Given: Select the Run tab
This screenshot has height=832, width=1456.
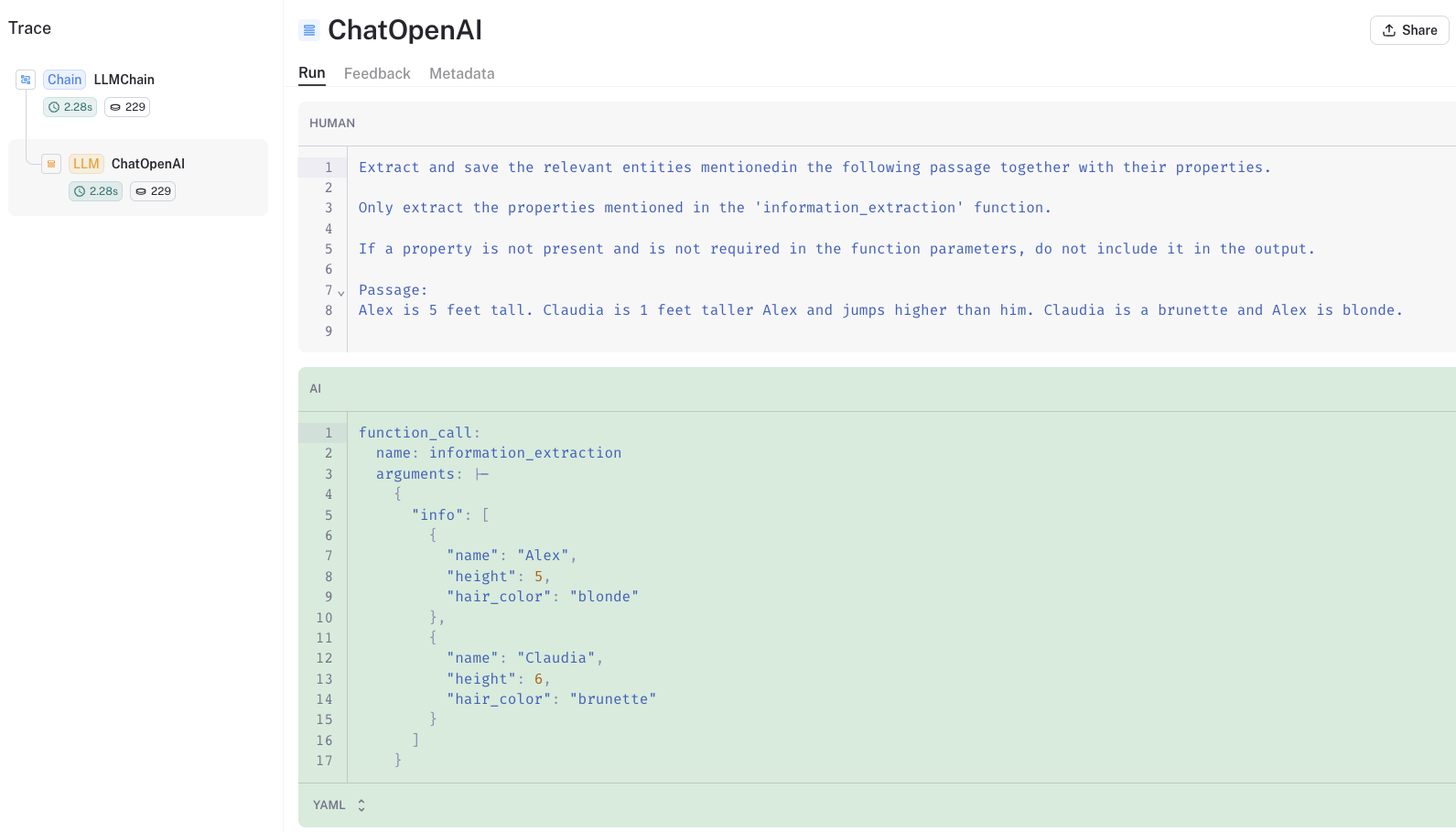Looking at the screenshot, I should (312, 73).
